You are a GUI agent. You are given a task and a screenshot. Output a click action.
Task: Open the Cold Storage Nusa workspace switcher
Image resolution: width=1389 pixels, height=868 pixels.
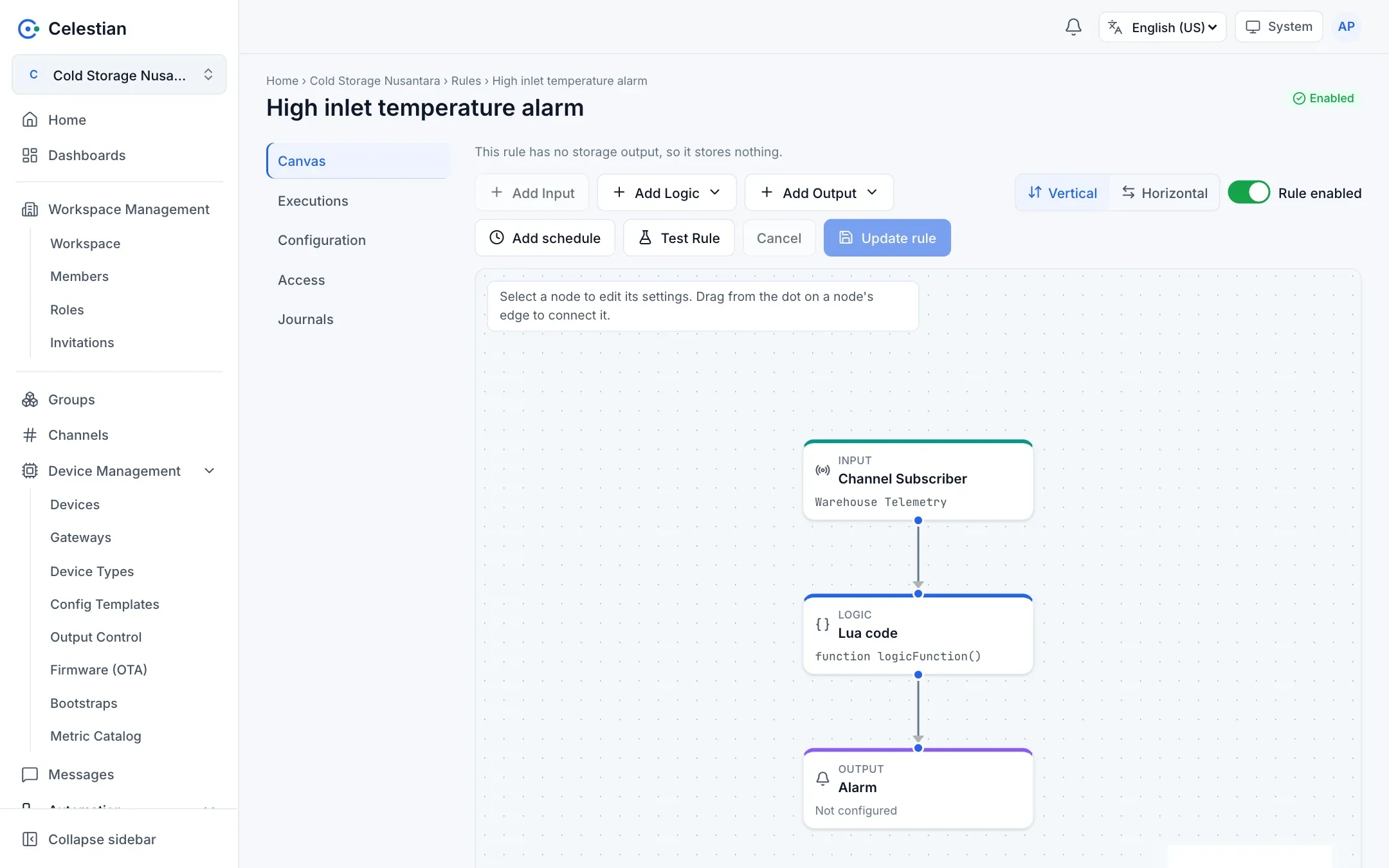(119, 75)
